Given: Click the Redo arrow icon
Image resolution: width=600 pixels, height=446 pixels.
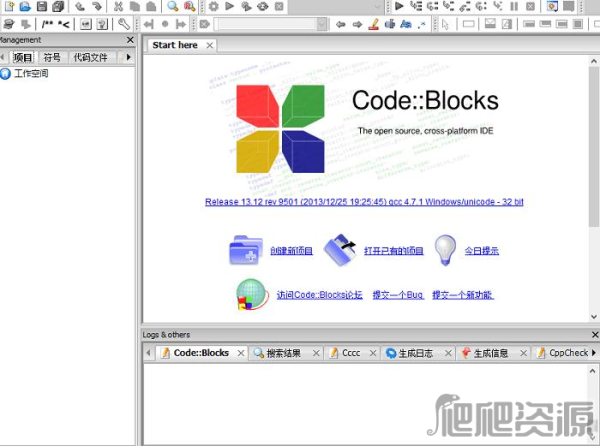Looking at the screenshot, I should [96, 6].
